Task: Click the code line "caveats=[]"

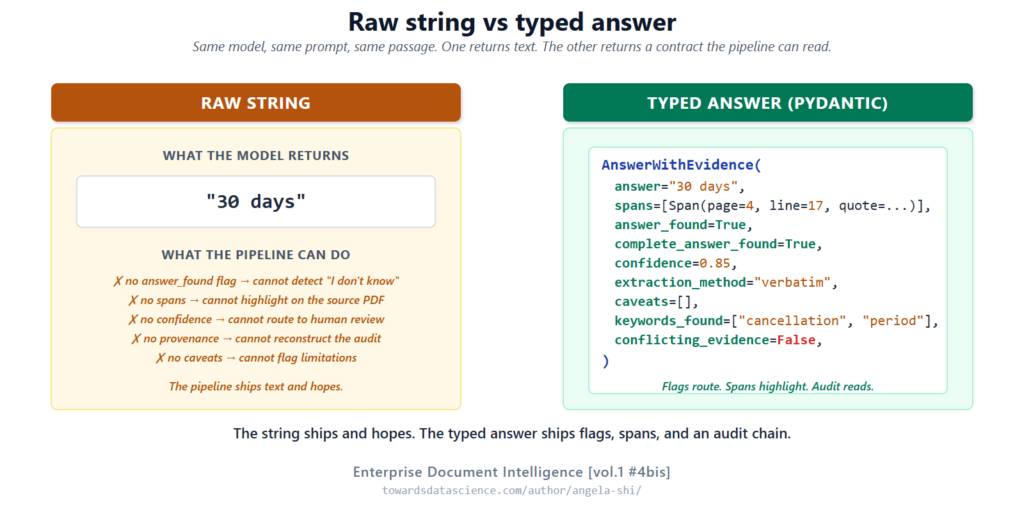Action: (657, 302)
